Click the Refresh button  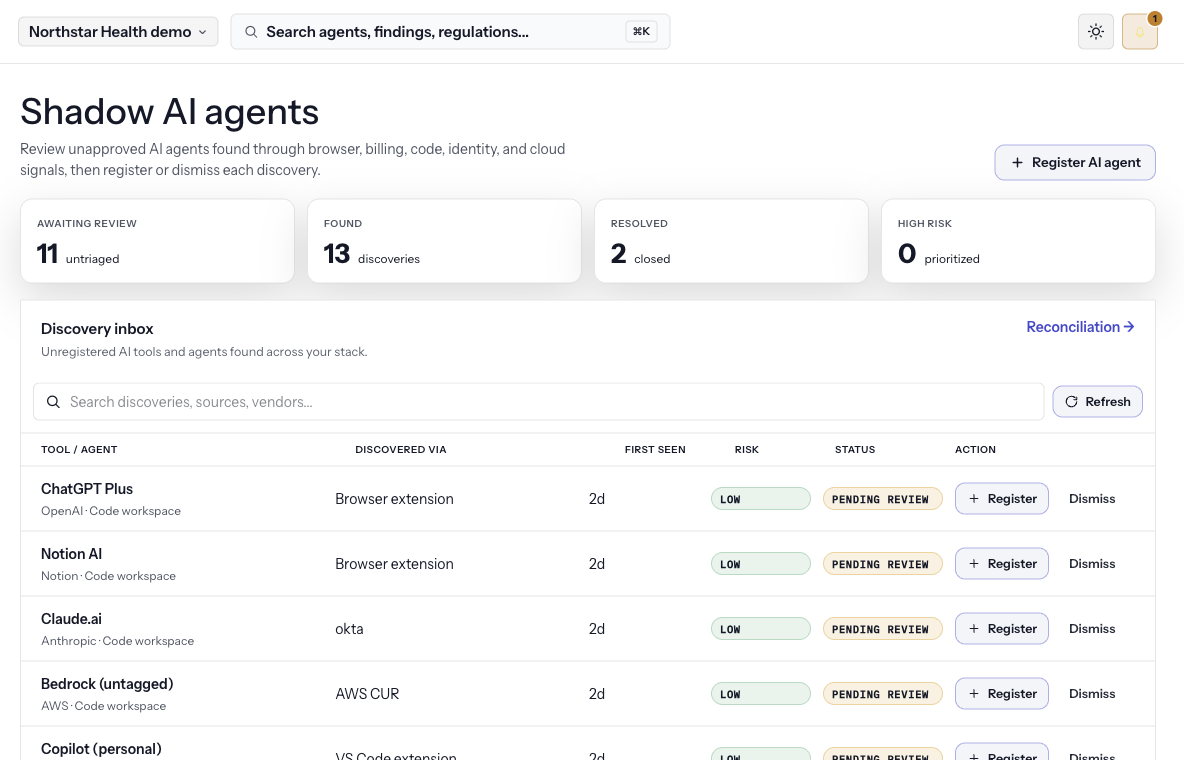[x=1097, y=402]
